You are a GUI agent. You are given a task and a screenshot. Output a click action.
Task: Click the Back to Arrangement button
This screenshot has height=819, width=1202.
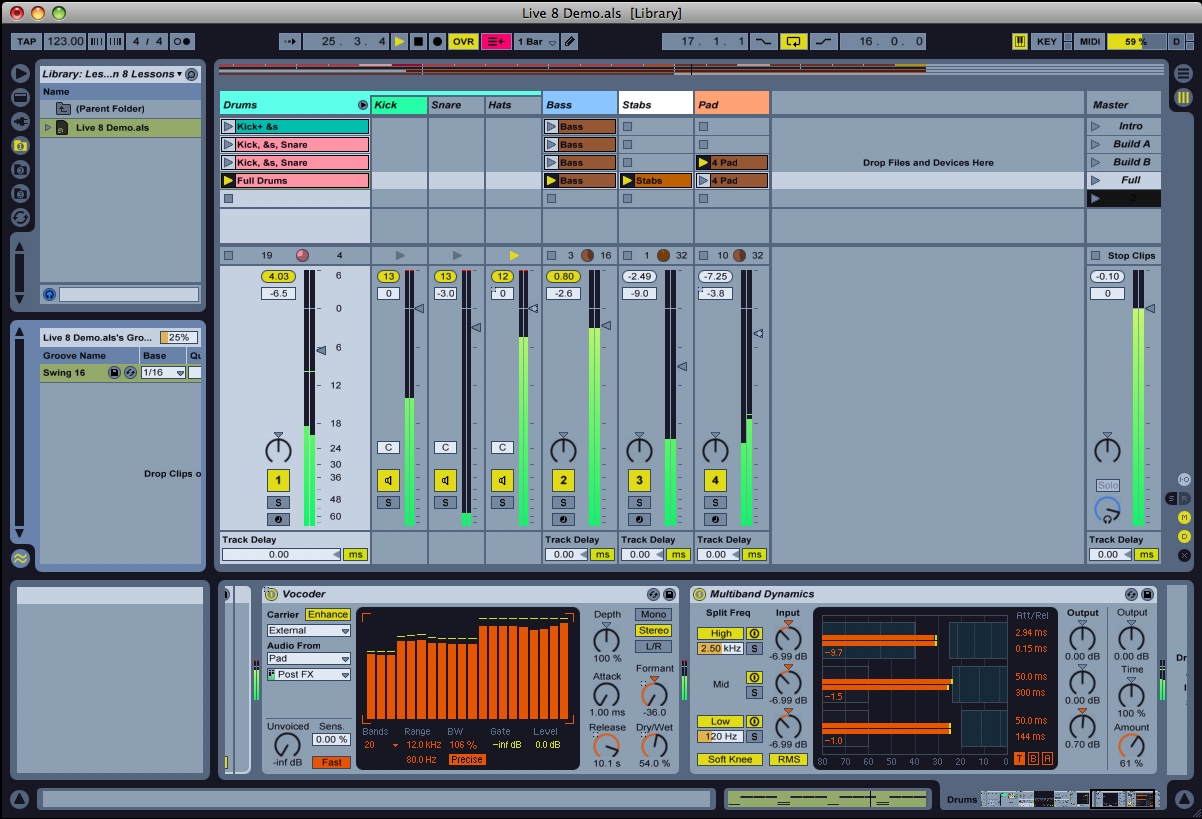[496, 41]
